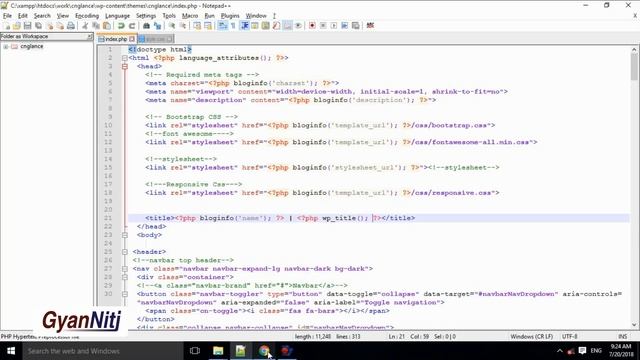Collapse the head block fold marker on line 3
This screenshot has width=640, height=360.
click(x=125, y=67)
